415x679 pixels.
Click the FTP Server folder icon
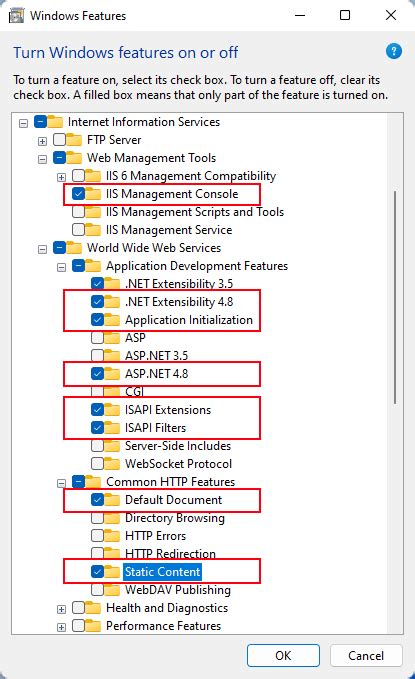[74, 140]
